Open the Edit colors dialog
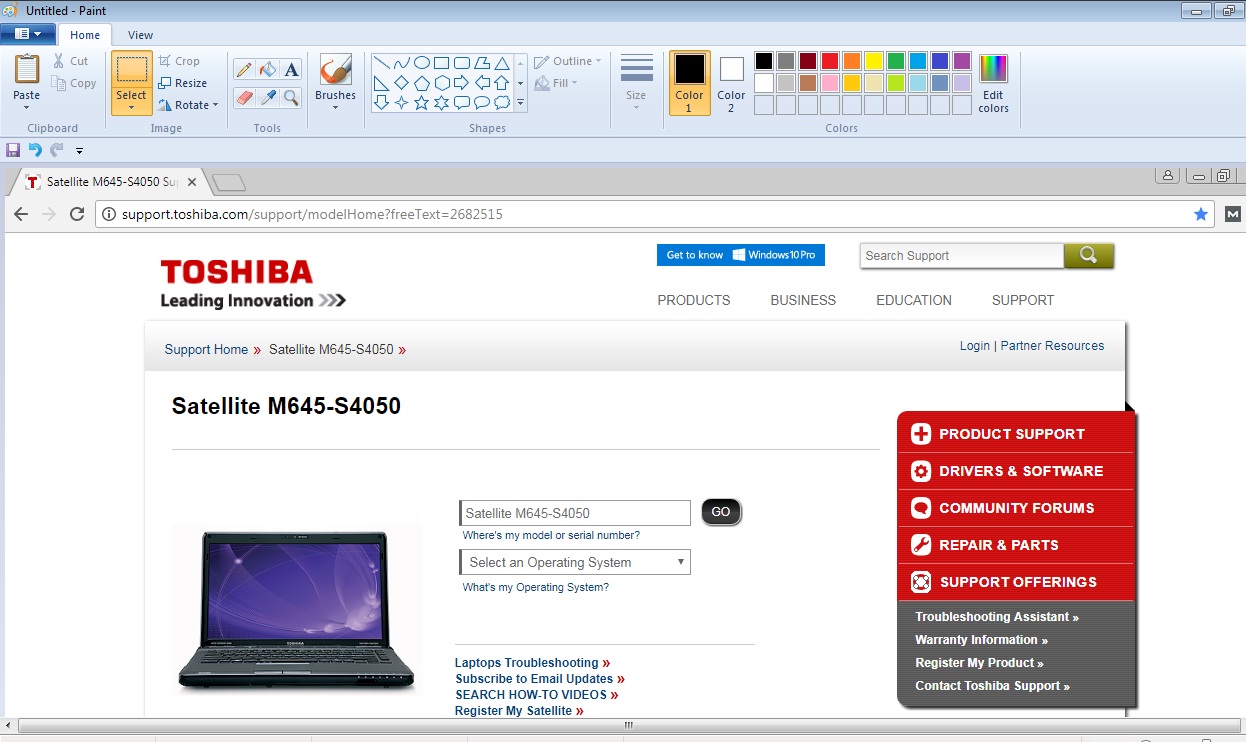This screenshot has height=742, width=1246. point(993,84)
